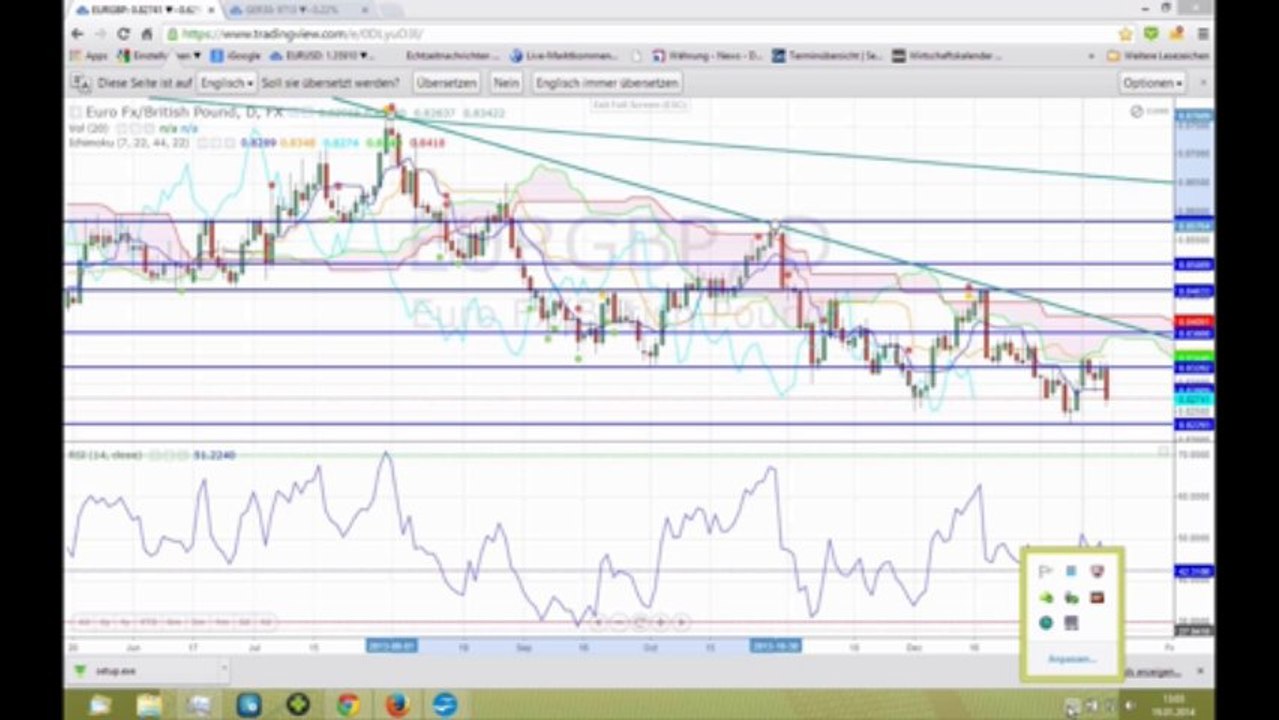This screenshot has width=1279, height=720.
Task: Click the Nein button in translate bar
Action: (506, 83)
